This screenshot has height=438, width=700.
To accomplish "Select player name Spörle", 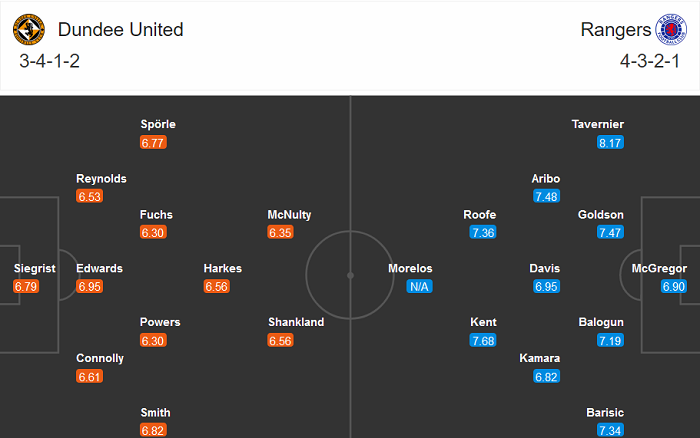I will [158, 124].
